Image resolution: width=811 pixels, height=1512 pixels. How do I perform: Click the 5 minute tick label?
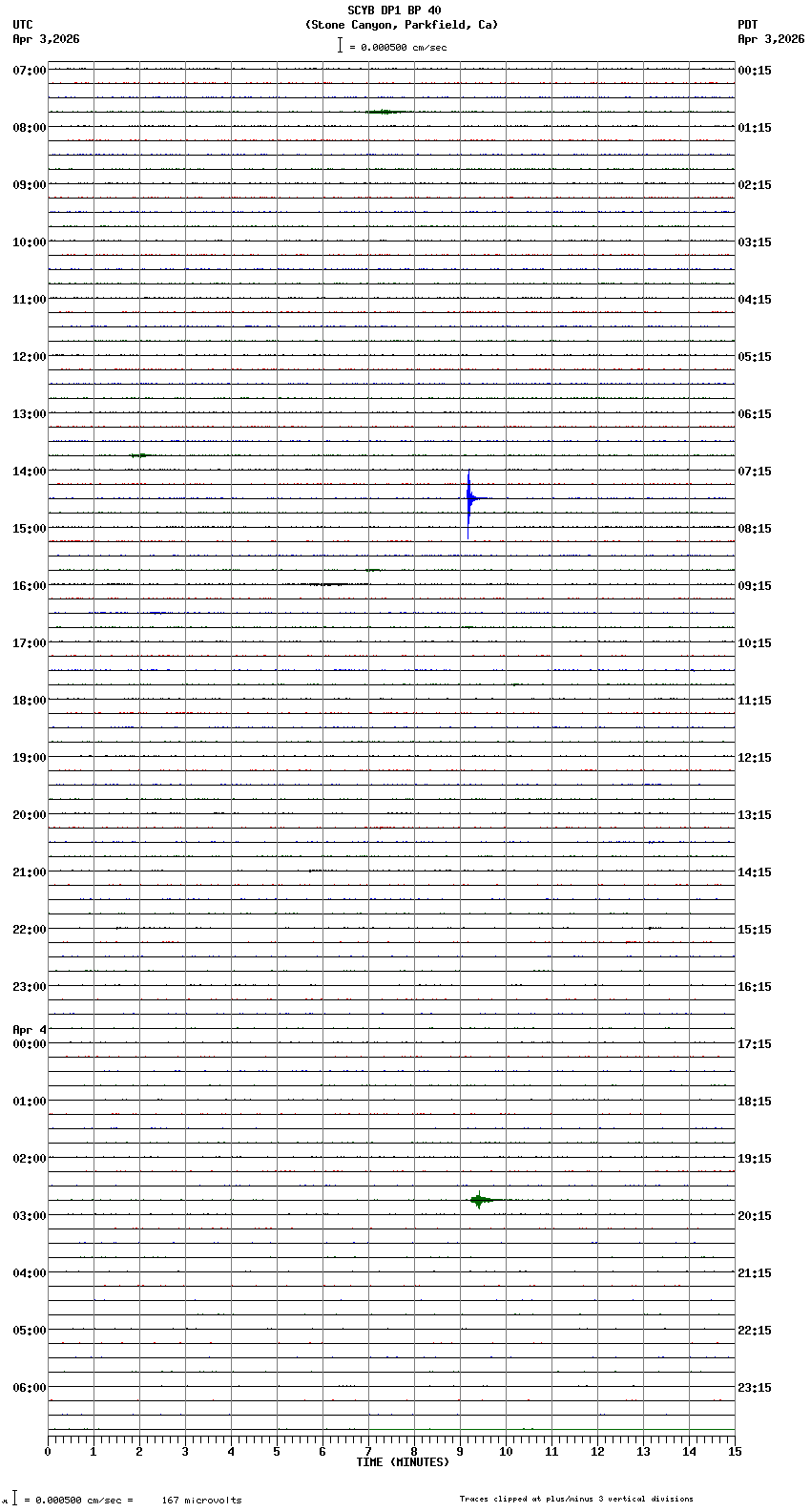pos(277,1452)
